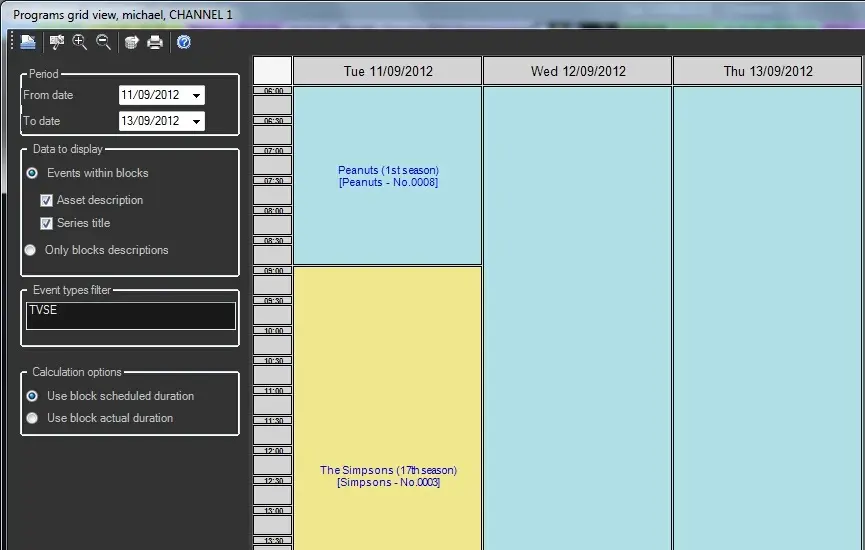Zoom out on the programs grid

coord(103,42)
